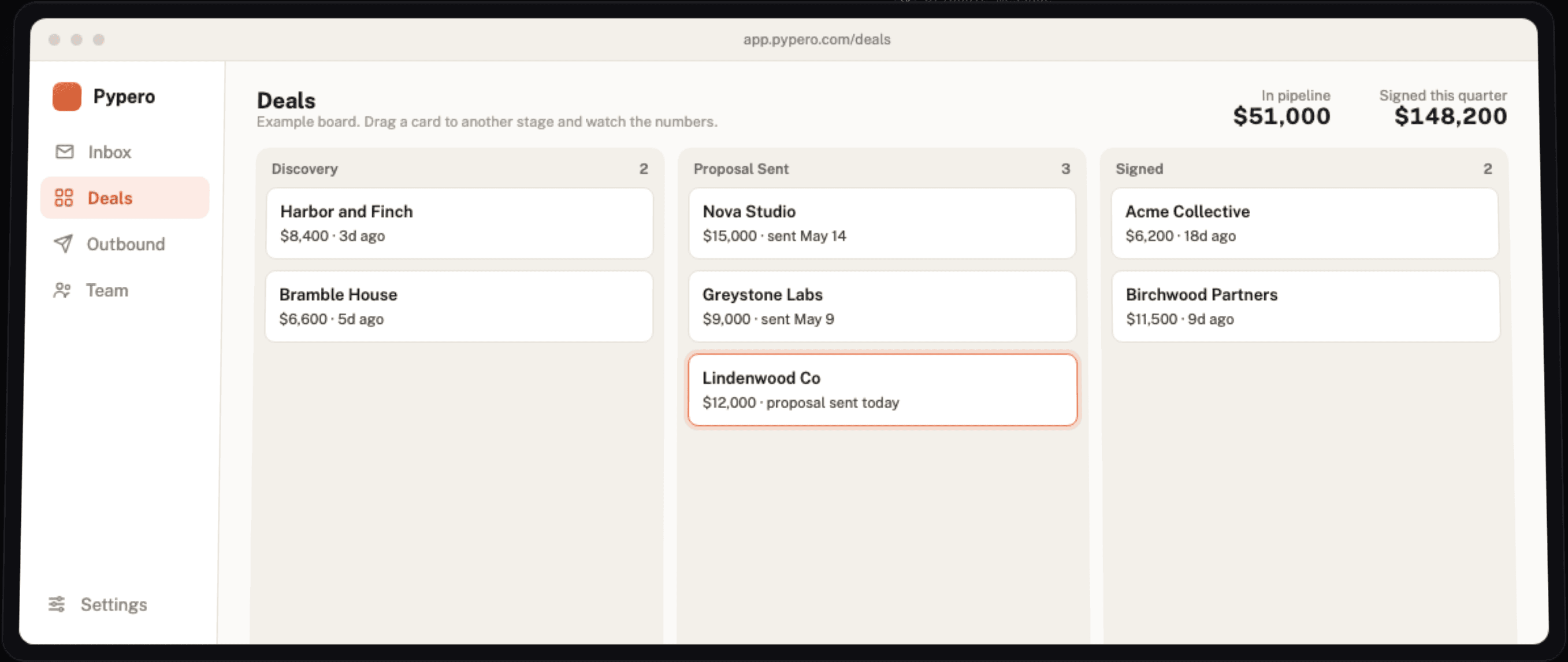Click the address bar app.pypero.com/deals
Screen dimensions: 1568x662
816,40
